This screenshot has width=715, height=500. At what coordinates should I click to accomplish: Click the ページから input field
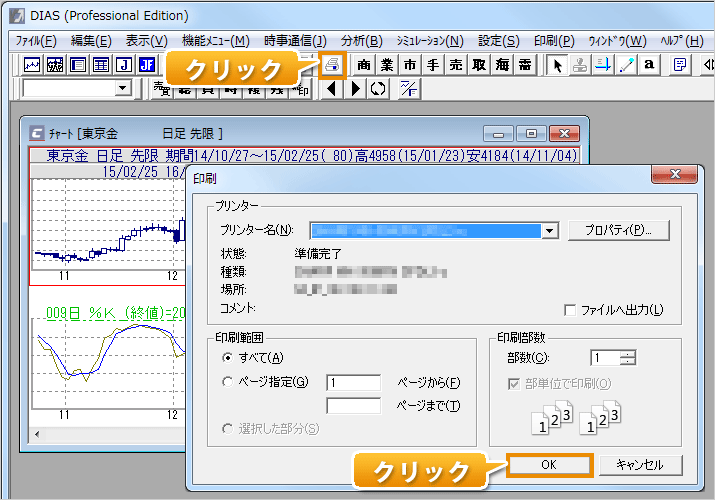point(353,382)
